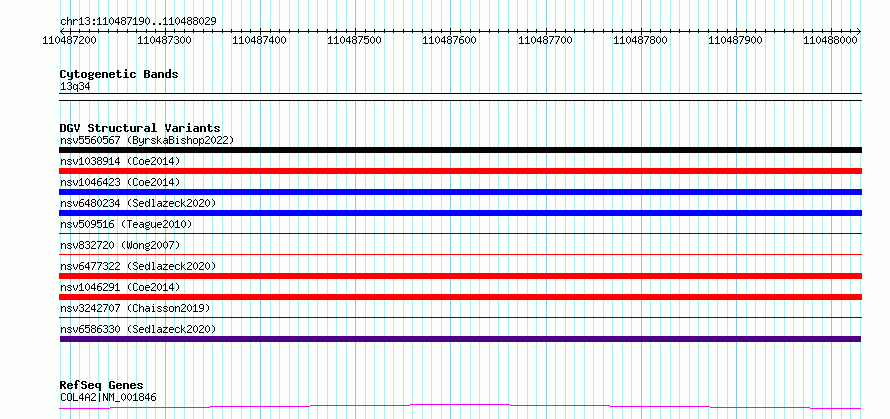890x419 pixels.
Task: Click the RefSeq Genes track heading
Action: pyautogui.click(x=101, y=386)
